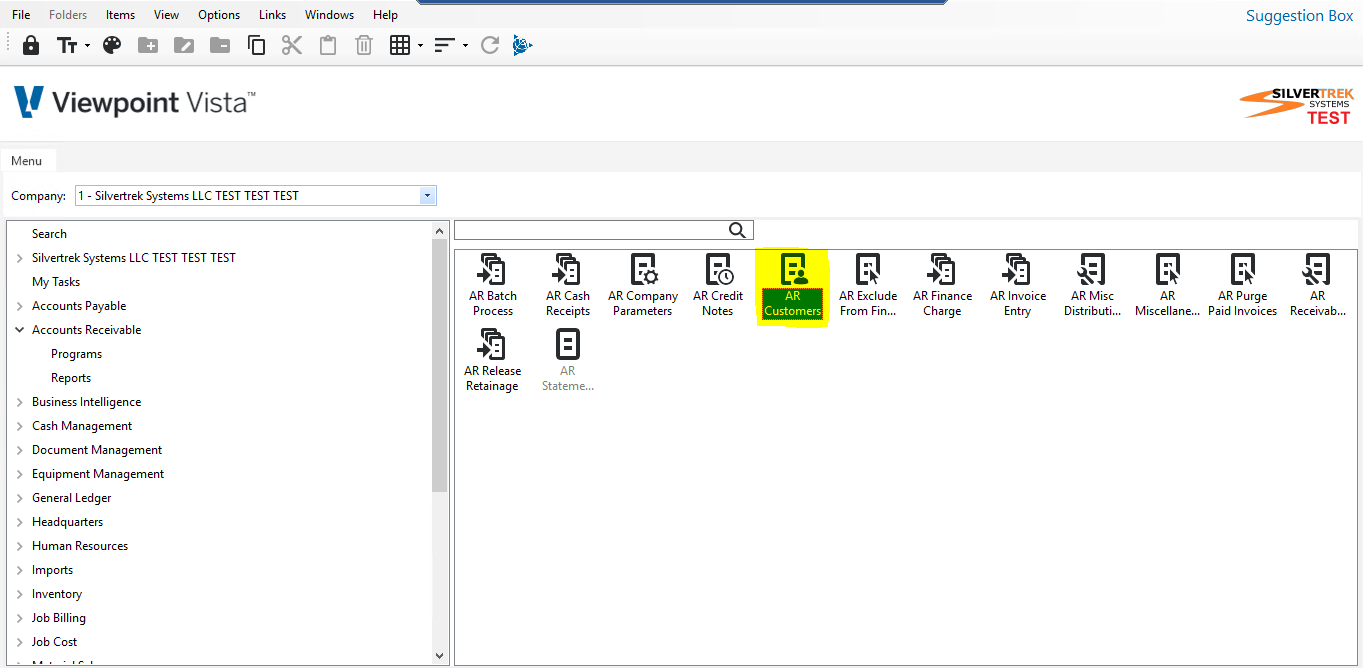Image resolution: width=1363 pixels, height=668 pixels.
Task: Click the refresh arrow icon
Action: [x=489, y=45]
